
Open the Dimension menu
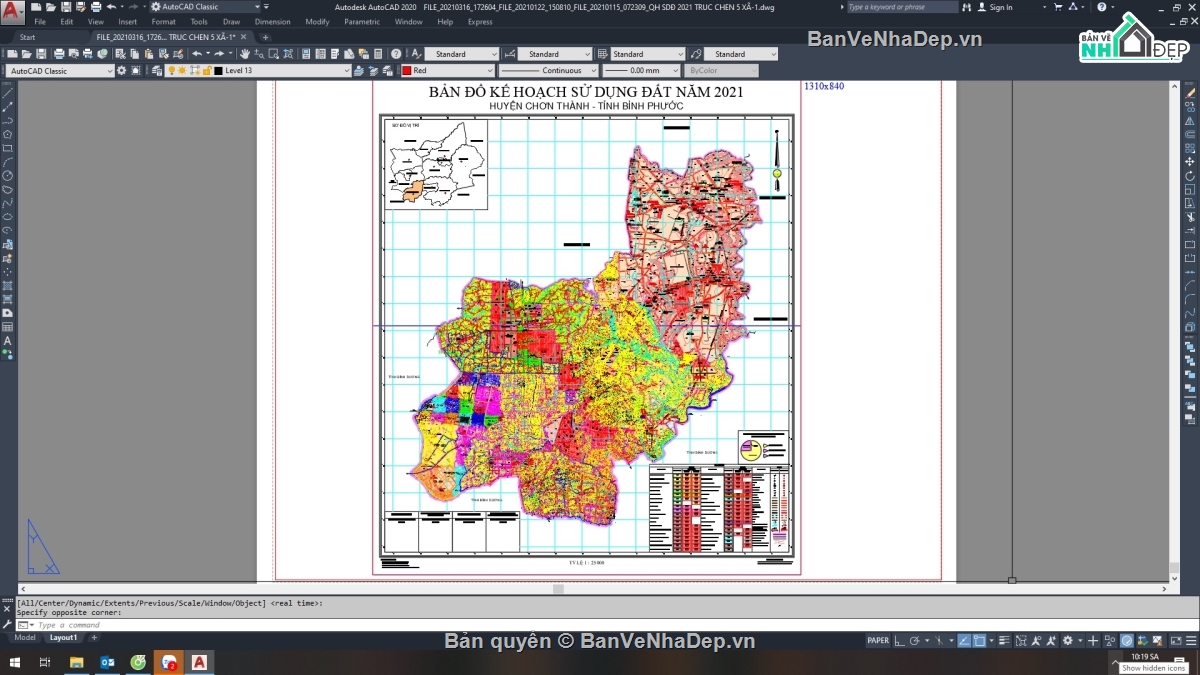click(272, 21)
